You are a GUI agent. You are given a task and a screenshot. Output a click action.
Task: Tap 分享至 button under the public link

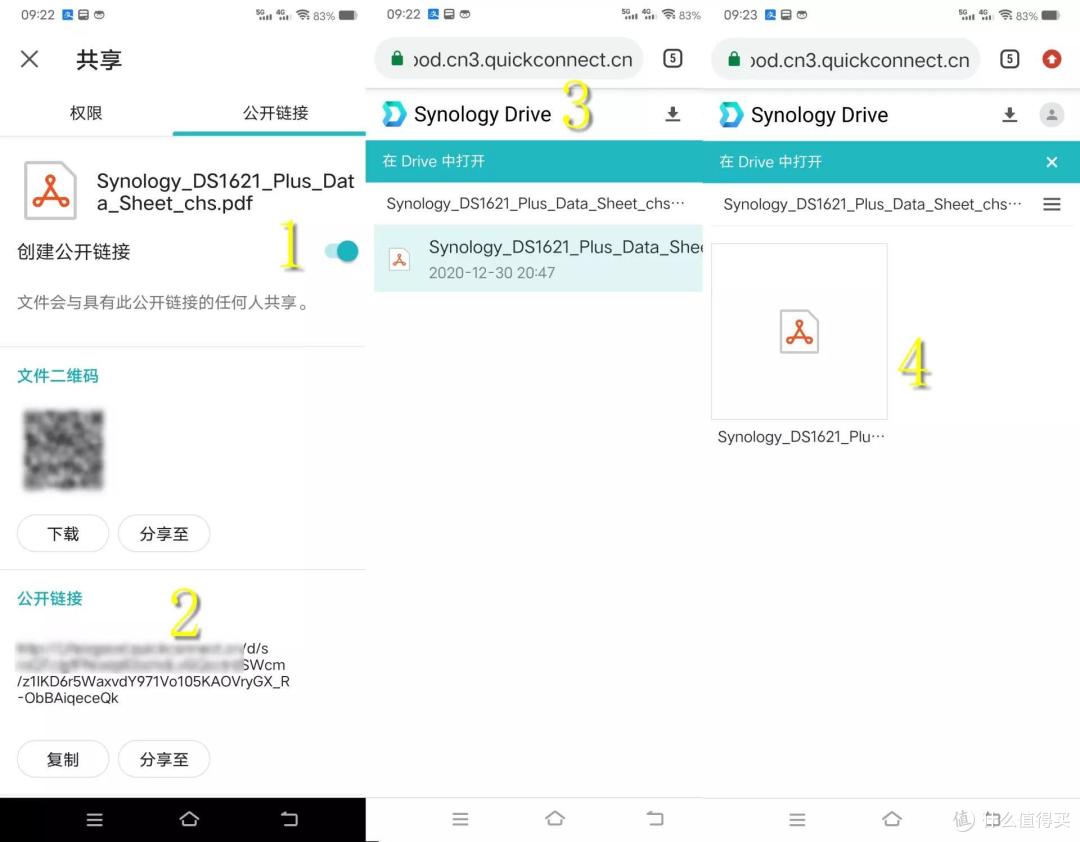coord(164,759)
